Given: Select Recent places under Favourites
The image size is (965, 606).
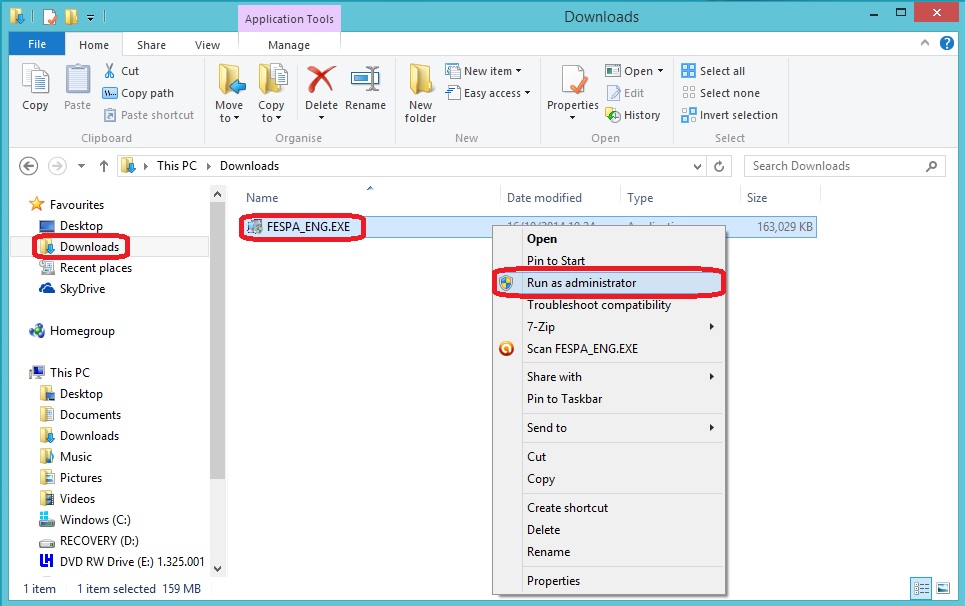Looking at the screenshot, I should tap(86, 268).
